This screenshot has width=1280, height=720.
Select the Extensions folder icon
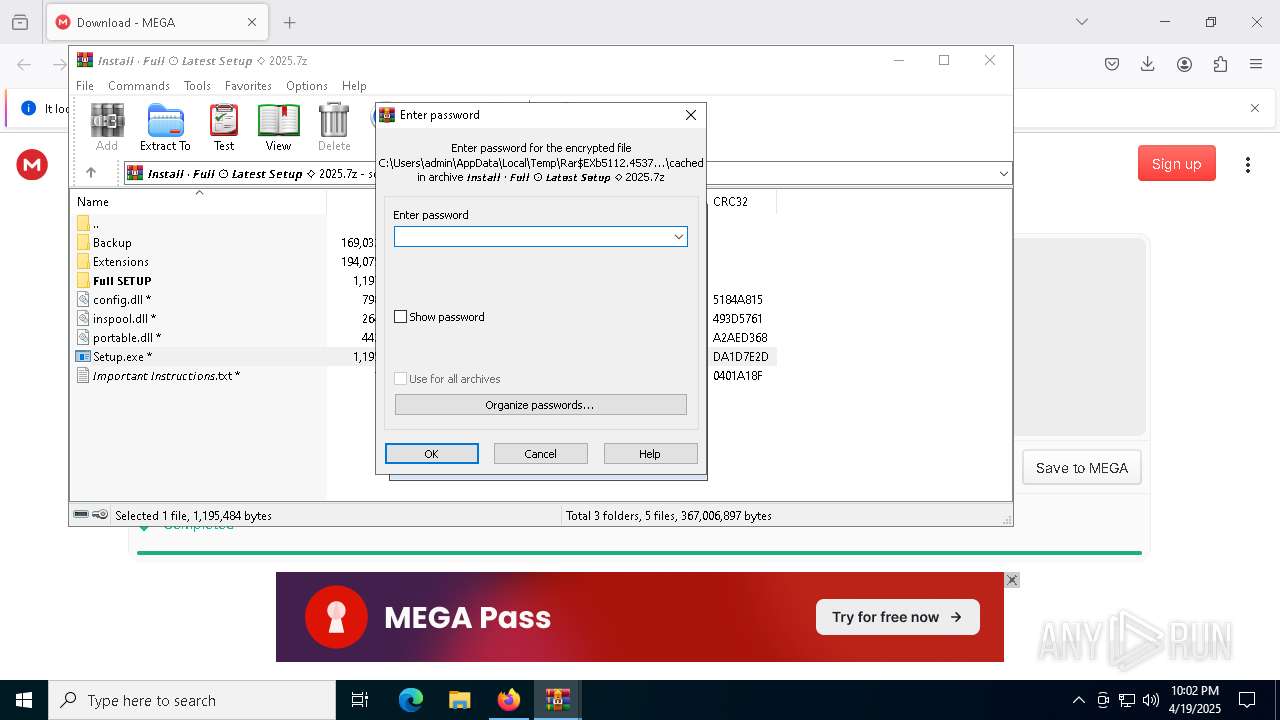click(83, 261)
